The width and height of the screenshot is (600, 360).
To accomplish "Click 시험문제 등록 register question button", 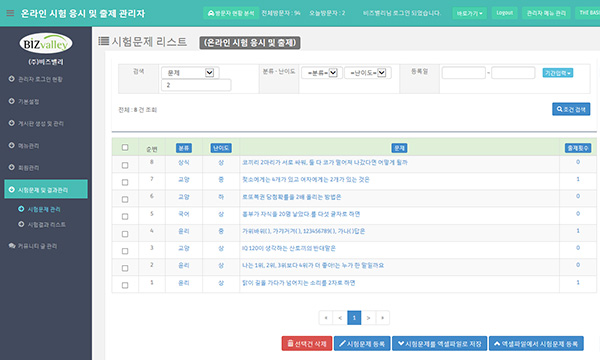I will tap(362, 344).
